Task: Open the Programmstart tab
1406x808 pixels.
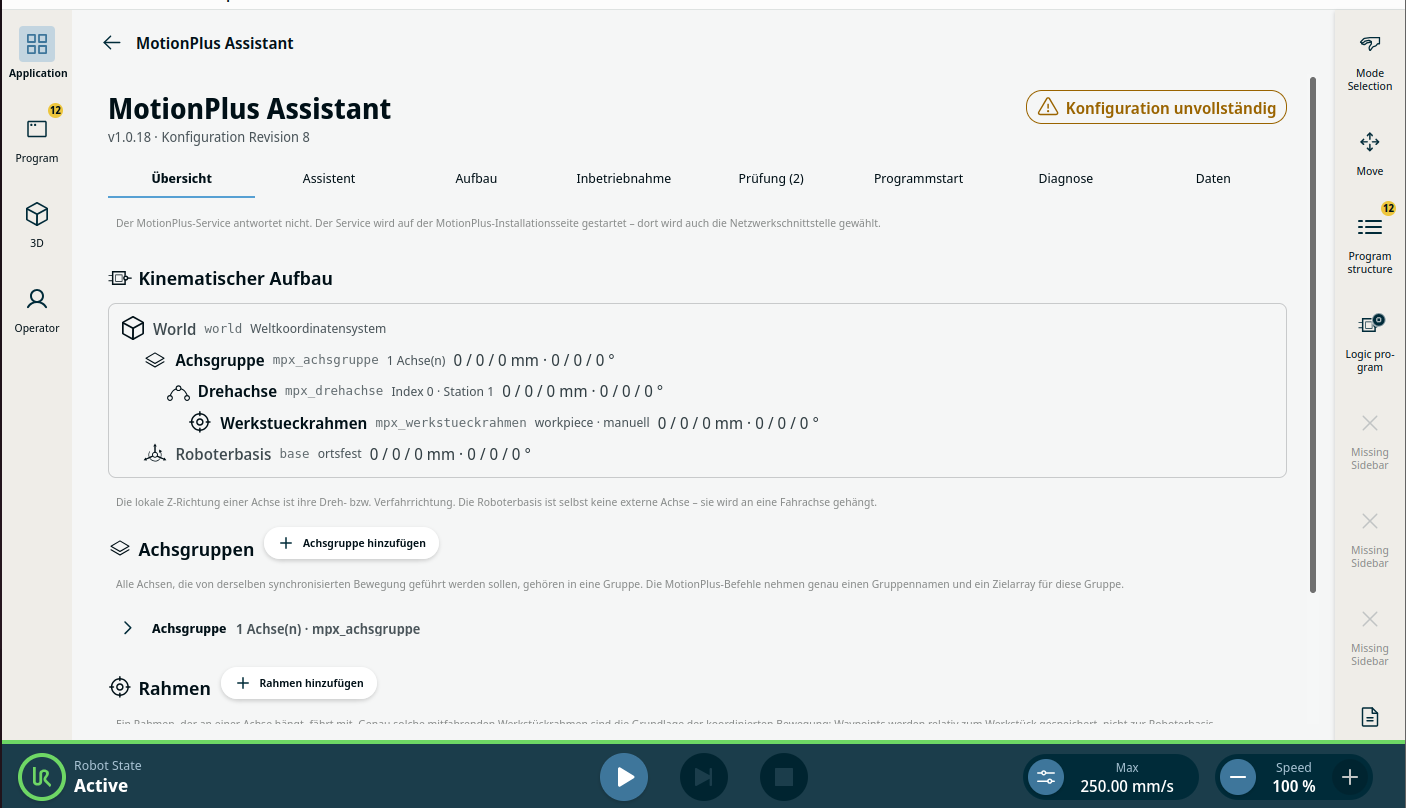Action: (918, 178)
